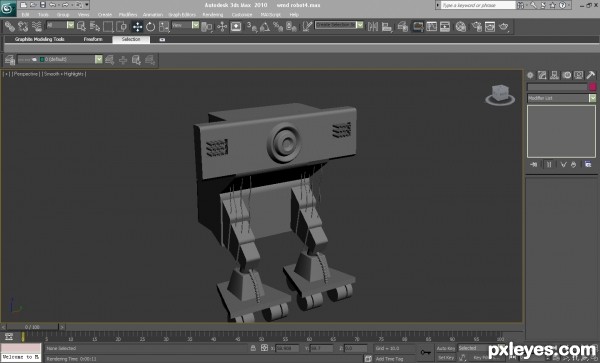600x363 pixels.
Task: Click the magenta object color swatch
Action: (593, 87)
